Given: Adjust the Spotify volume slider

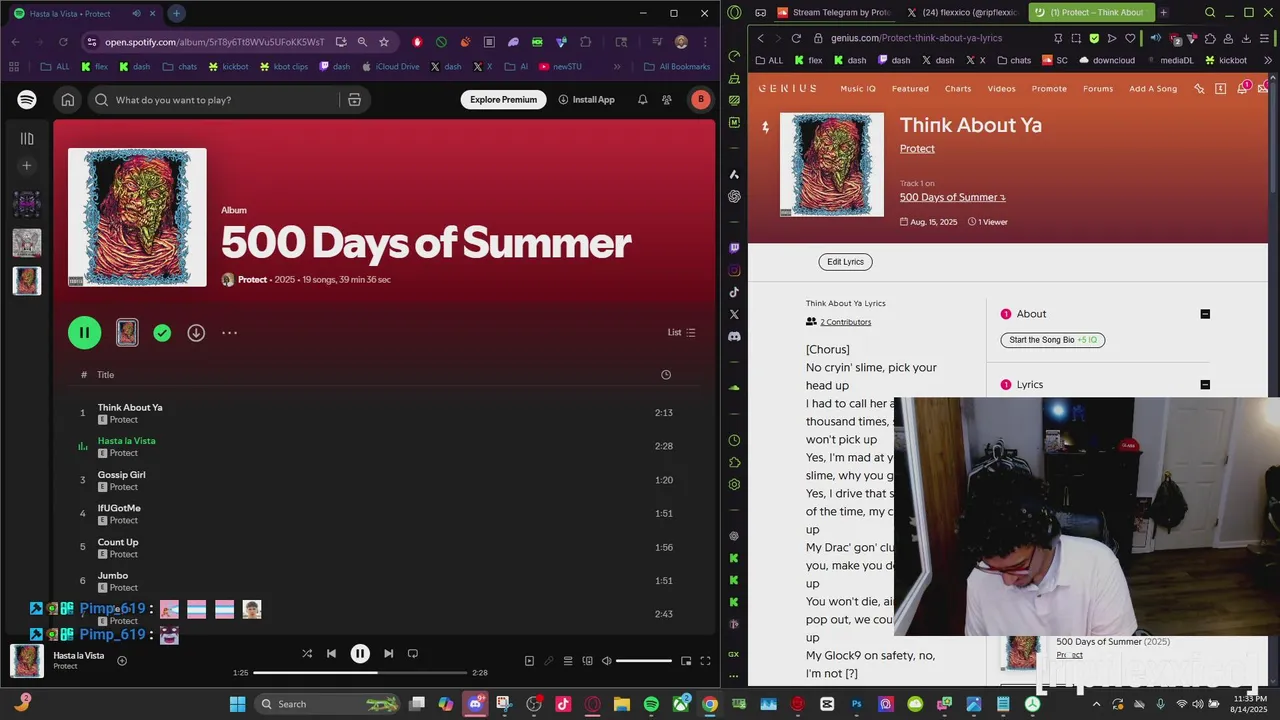Looking at the screenshot, I should 644,661.
